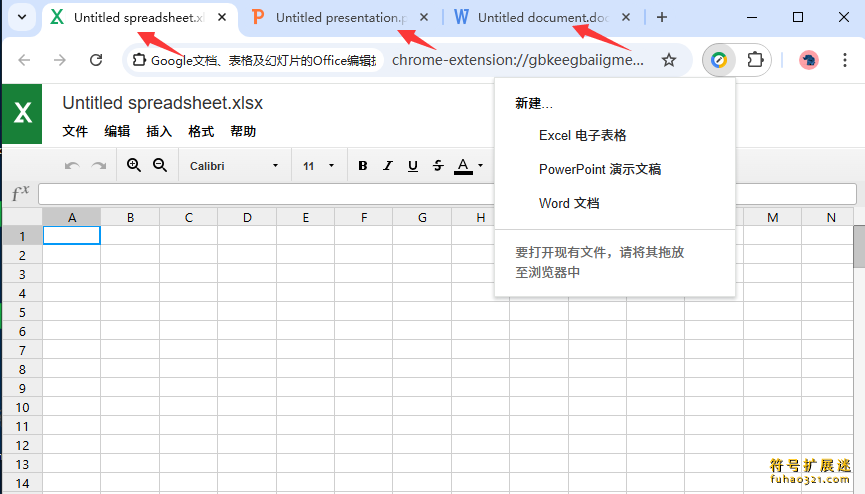The width and height of the screenshot is (865, 494).
Task: Switch to Untitled document tab
Action: [x=543, y=18]
